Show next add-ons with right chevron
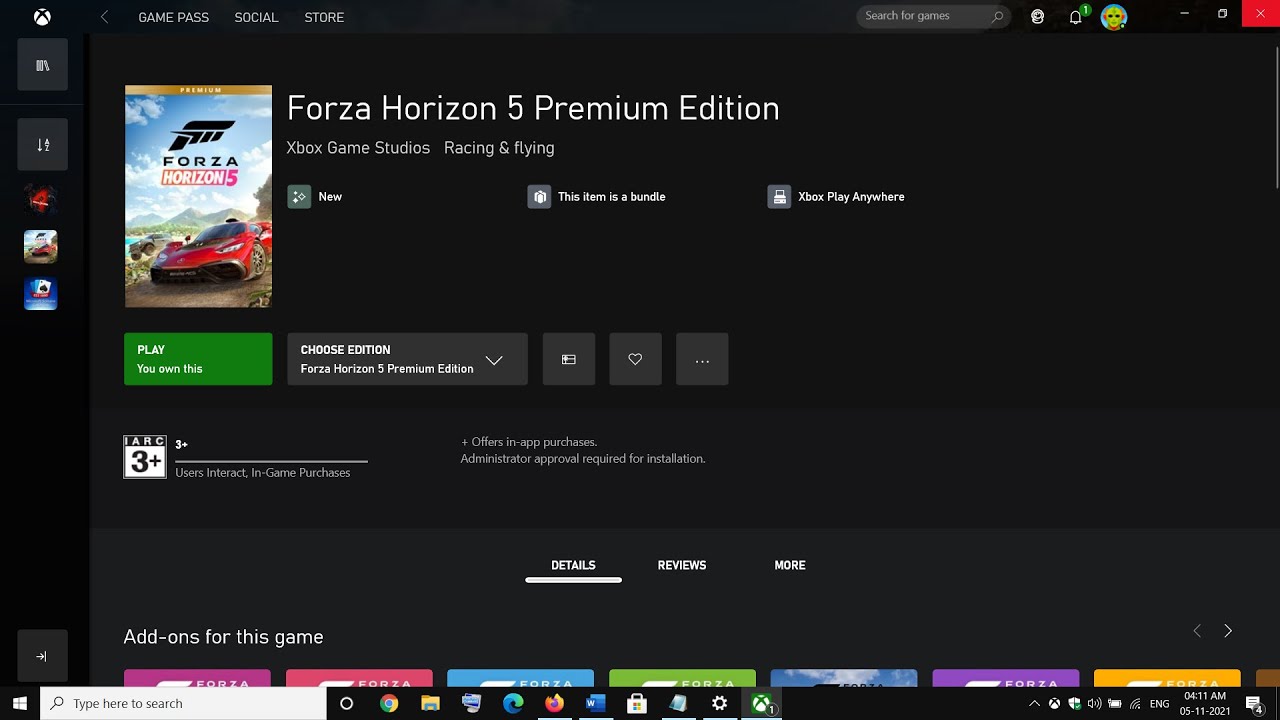Viewport: 1280px width, 720px height. click(x=1228, y=631)
